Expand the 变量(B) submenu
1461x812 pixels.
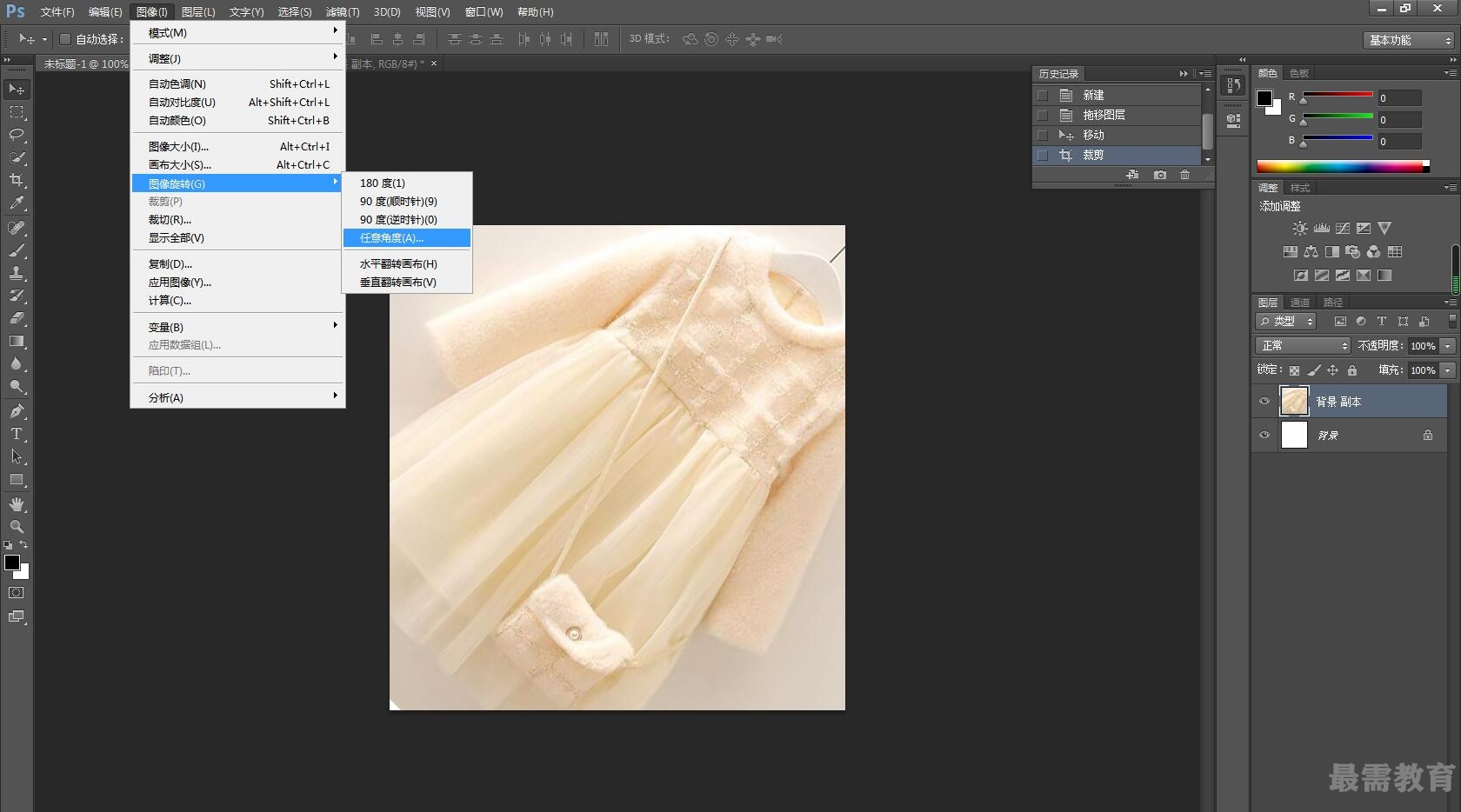pyautogui.click(x=238, y=327)
